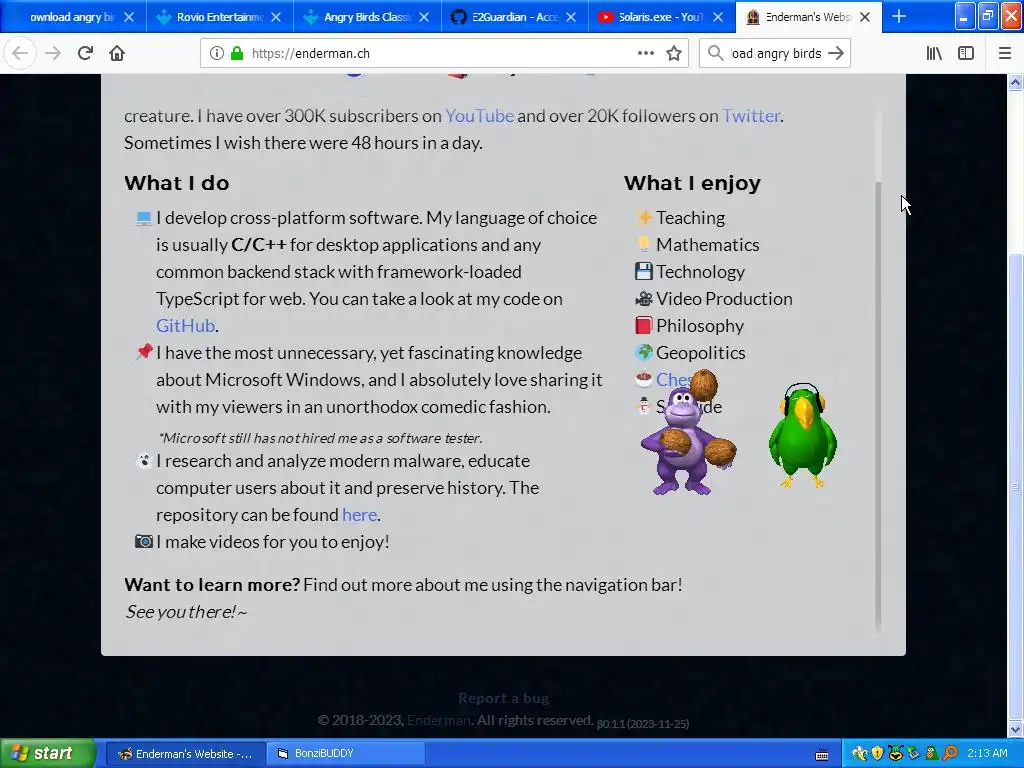1024x768 pixels.
Task: Open the YouTube link
Action: tap(479, 116)
